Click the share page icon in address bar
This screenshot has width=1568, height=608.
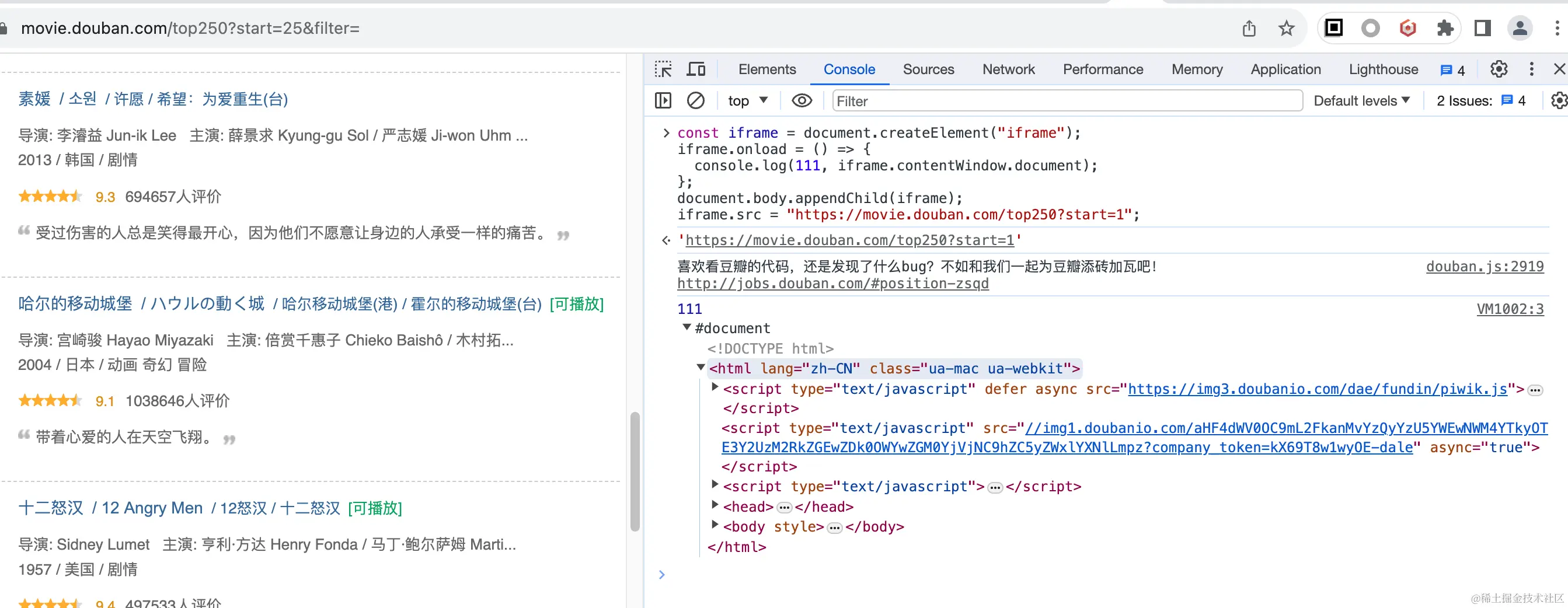pyautogui.click(x=1249, y=28)
